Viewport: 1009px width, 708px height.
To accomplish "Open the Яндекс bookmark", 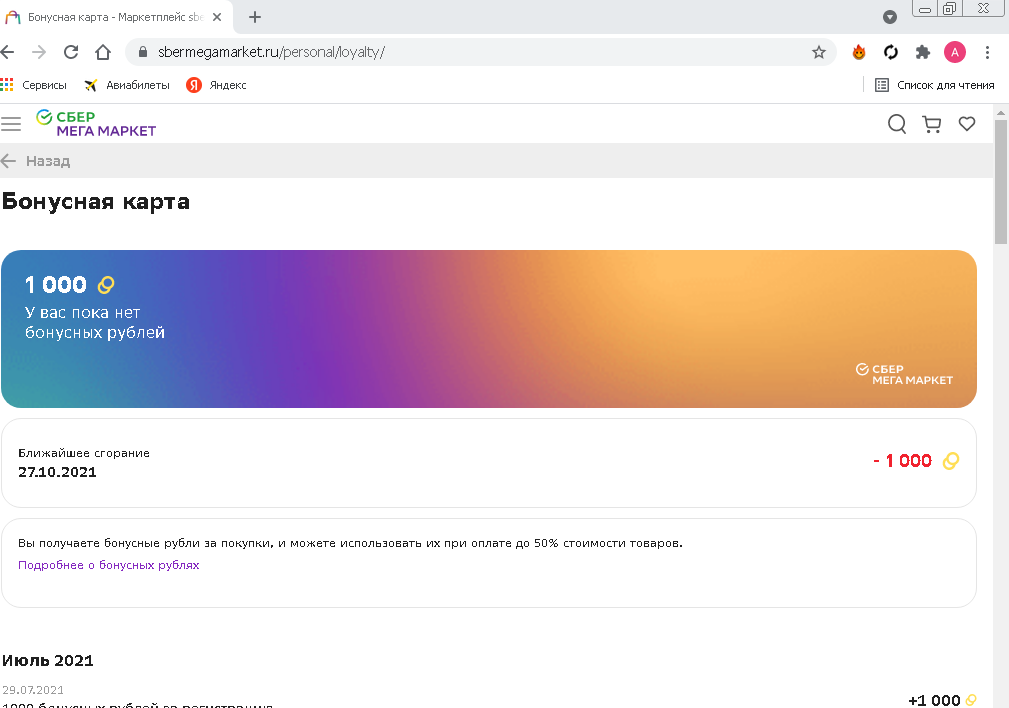I will tap(216, 85).
